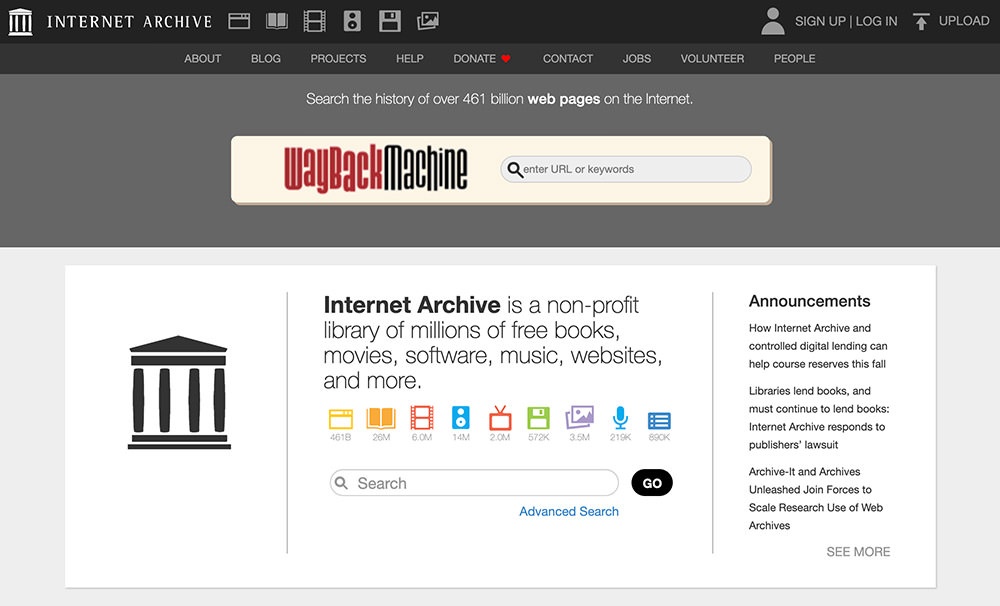Image resolution: width=1000 pixels, height=606 pixels.
Task: Click the UPLOAD button at top right
Action: coord(950,21)
